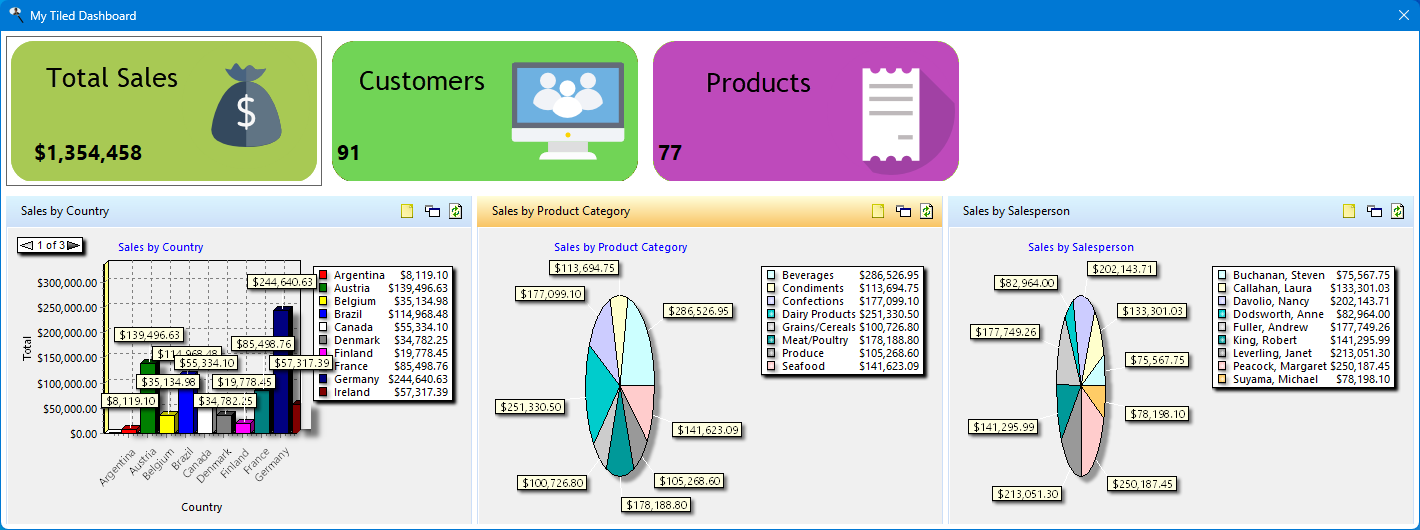1420x530 pixels.
Task: Close the My Tiled Dashboard window
Action: coord(1403,15)
